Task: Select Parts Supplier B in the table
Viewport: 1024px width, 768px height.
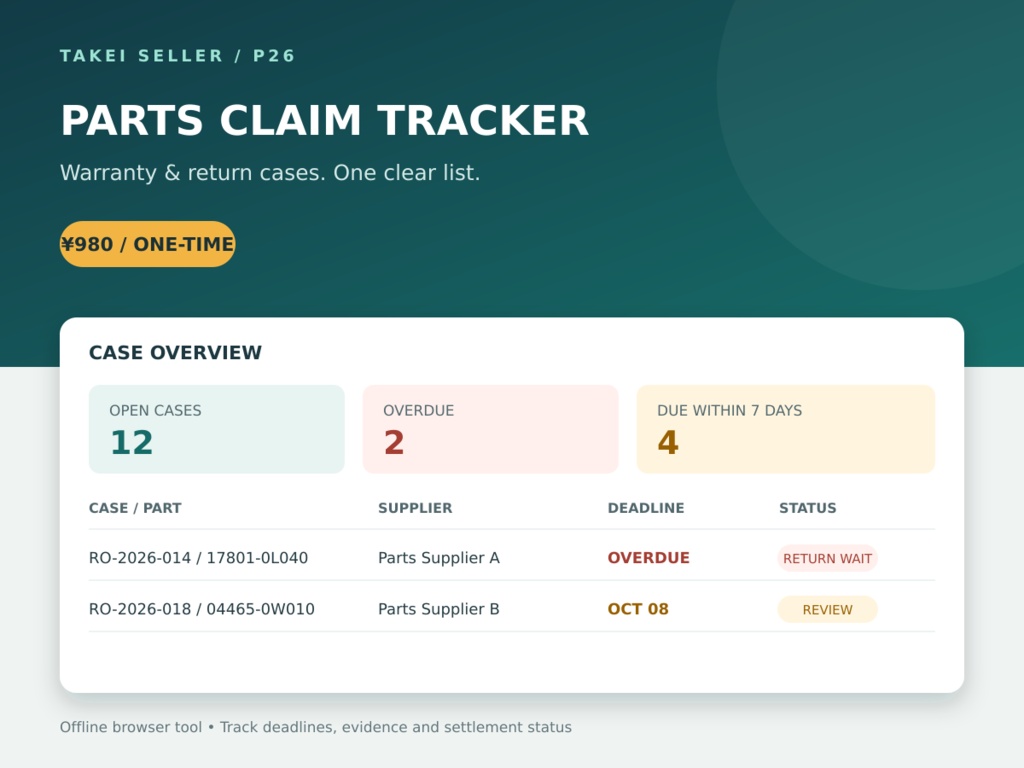Action: pos(439,609)
